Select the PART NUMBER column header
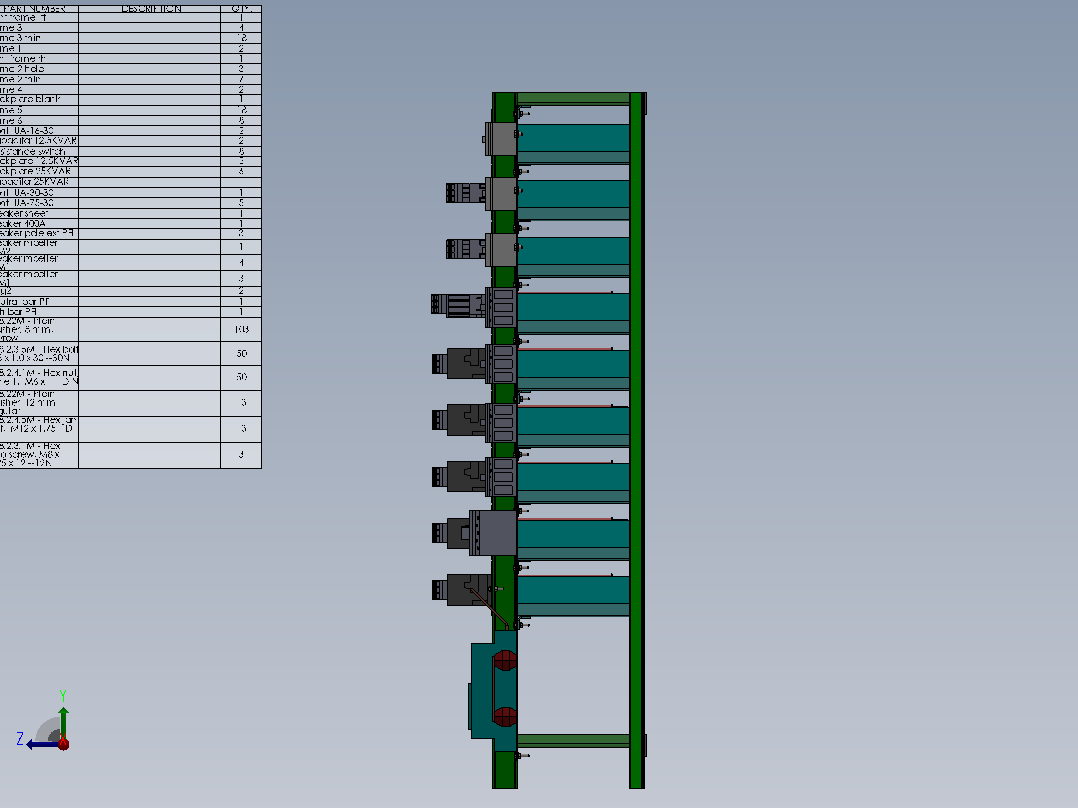This screenshot has height=808, width=1078. pyautogui.click(x=39, y=10)
